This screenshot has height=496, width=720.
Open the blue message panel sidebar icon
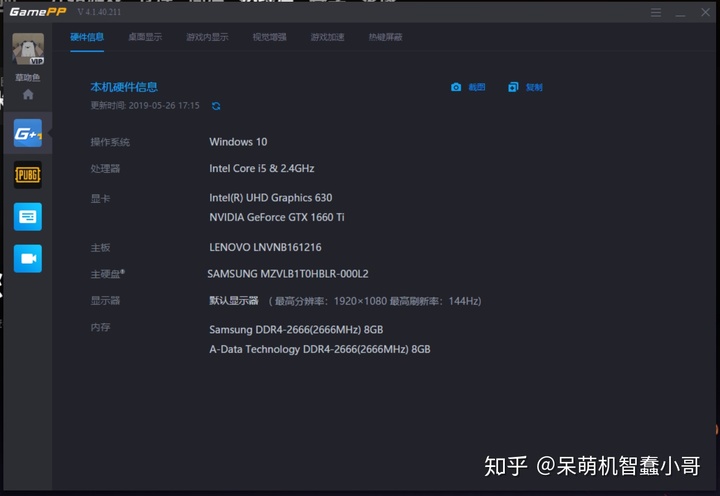click(28, 217)
